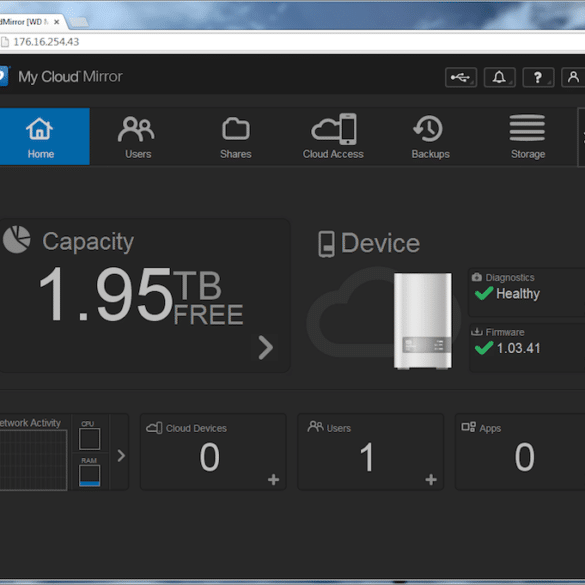Open the CPU usage indicator
Screen dimensions: 585x585
[x=90, y=439]
